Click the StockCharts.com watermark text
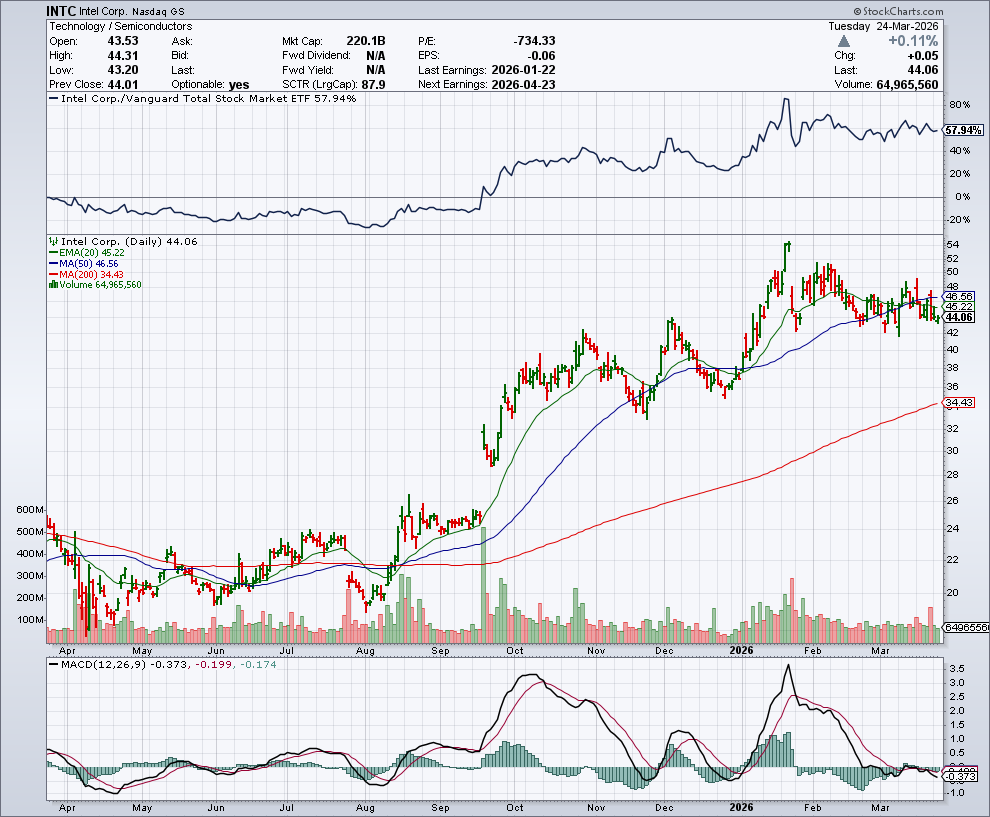Viewport: 990px width, 817px height. [x=898, y=11]
